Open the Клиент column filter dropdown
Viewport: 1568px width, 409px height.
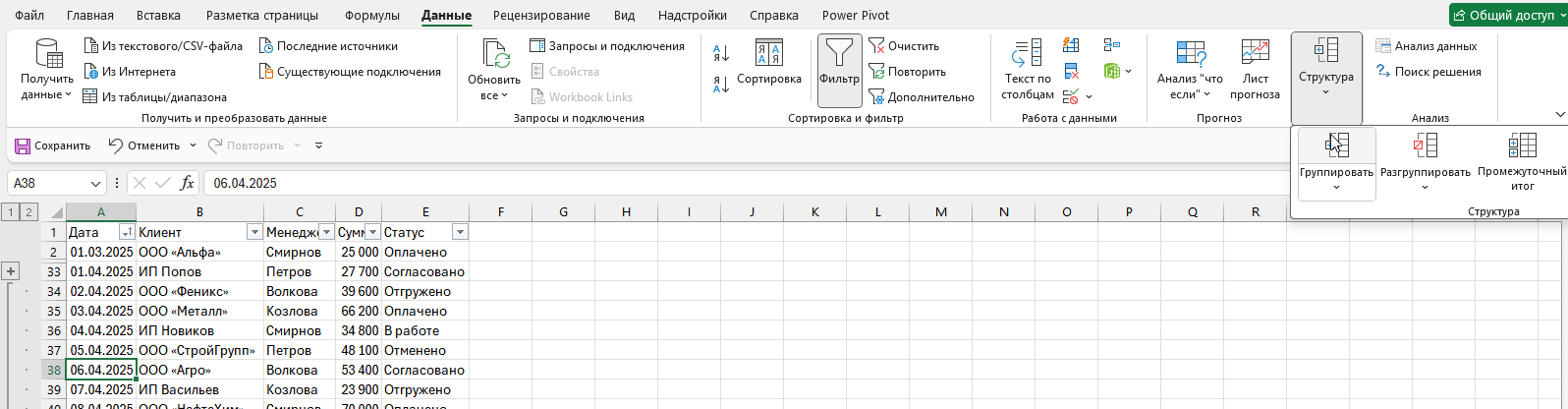tap(253, 232)
